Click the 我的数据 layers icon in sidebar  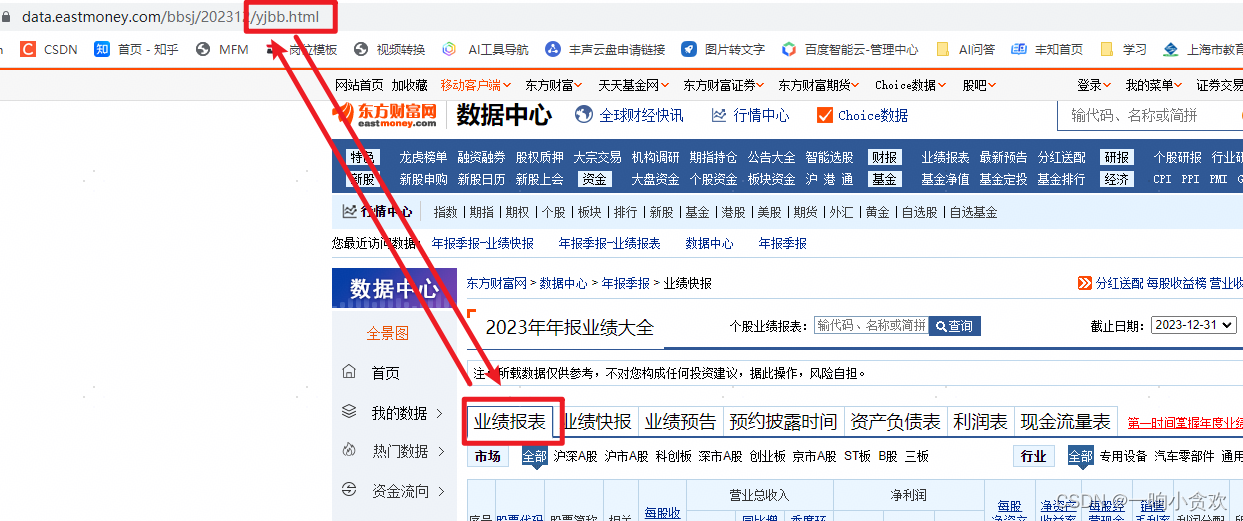349,411
